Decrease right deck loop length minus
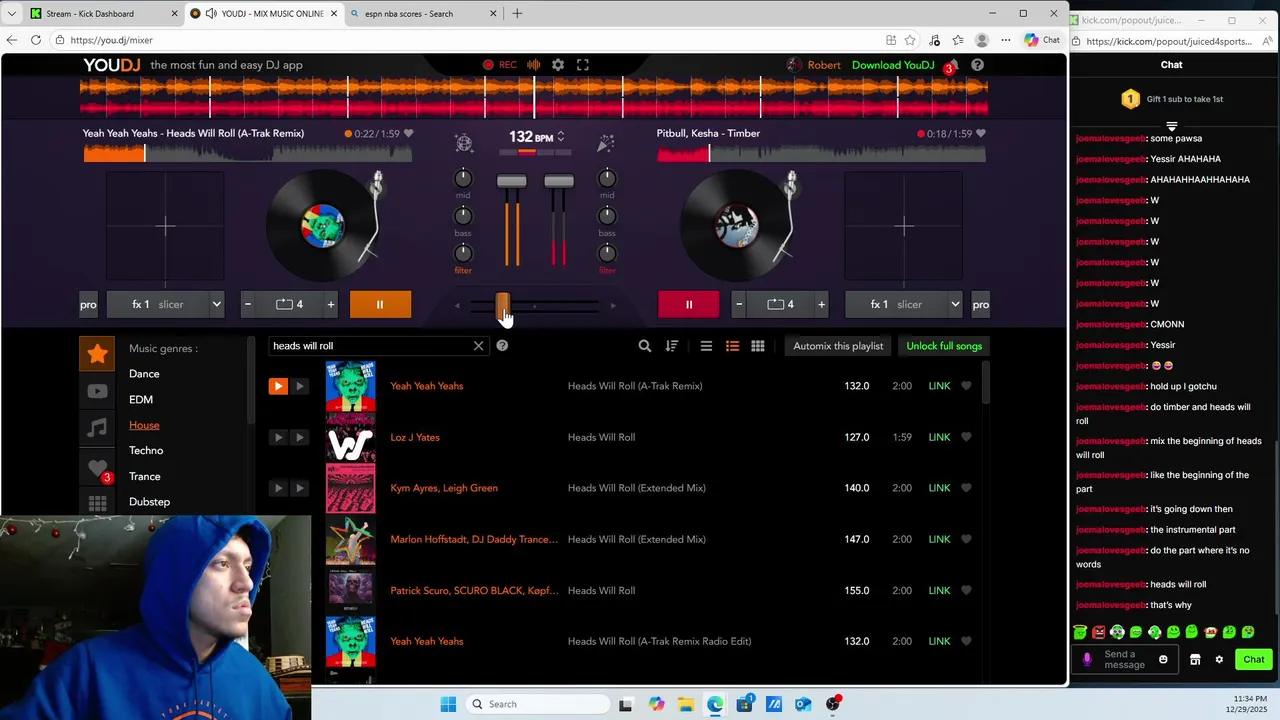1280x720 pixels. tap(739, 304)
